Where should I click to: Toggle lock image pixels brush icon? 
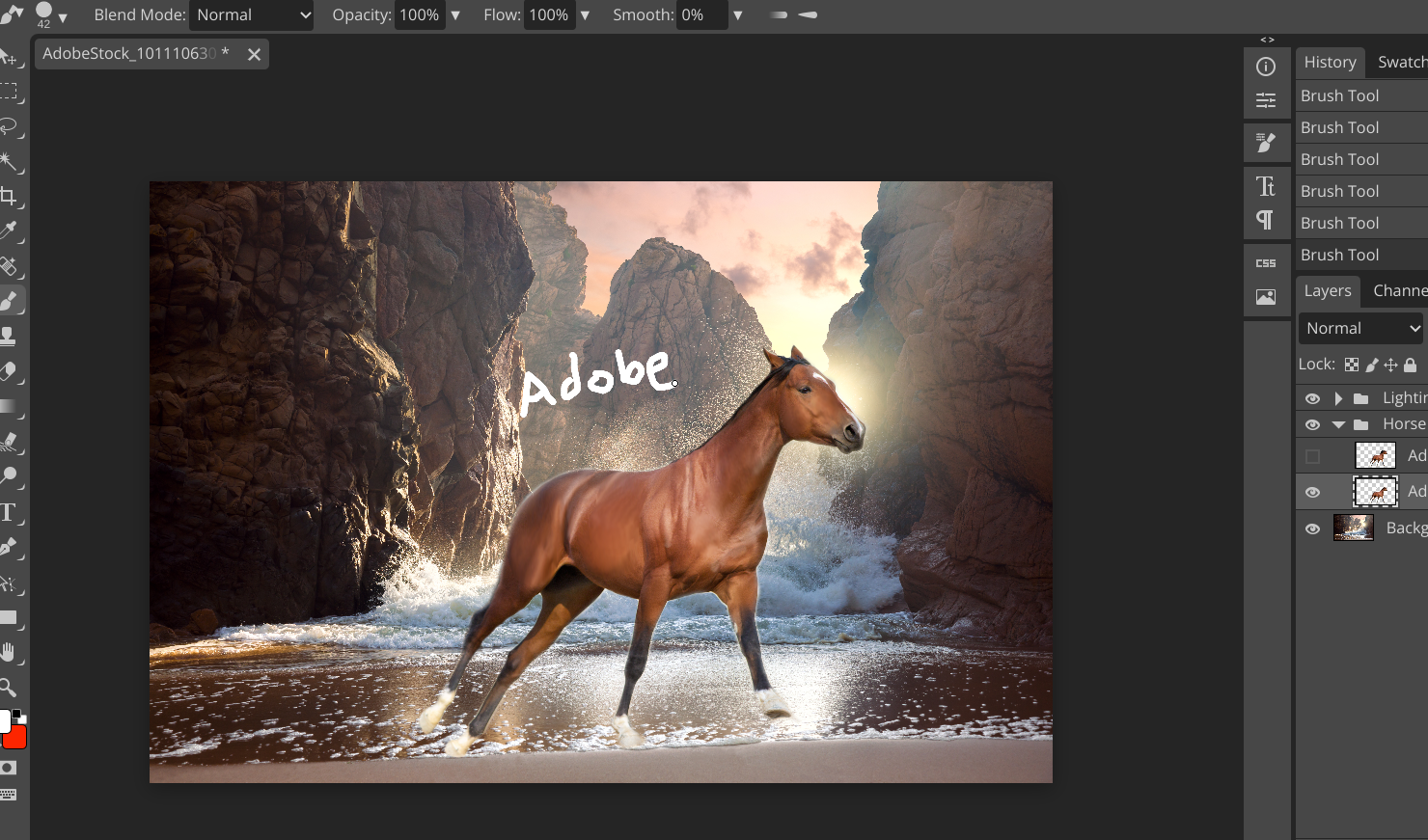click(x=1372, y=365)
